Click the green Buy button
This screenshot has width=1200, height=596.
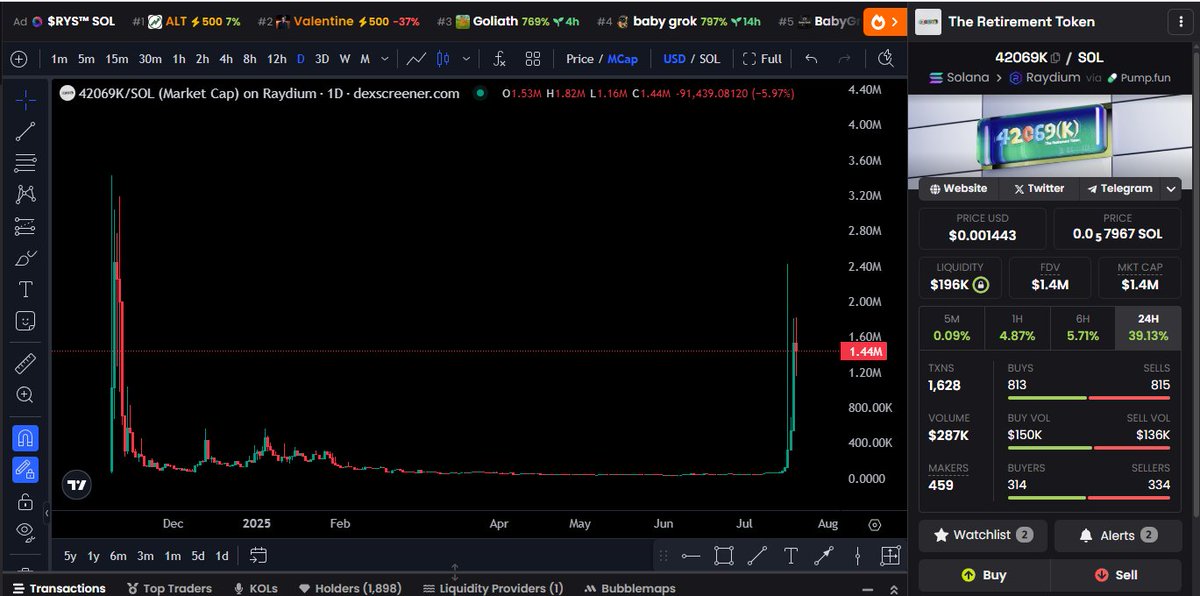click(x=983, y=575)
